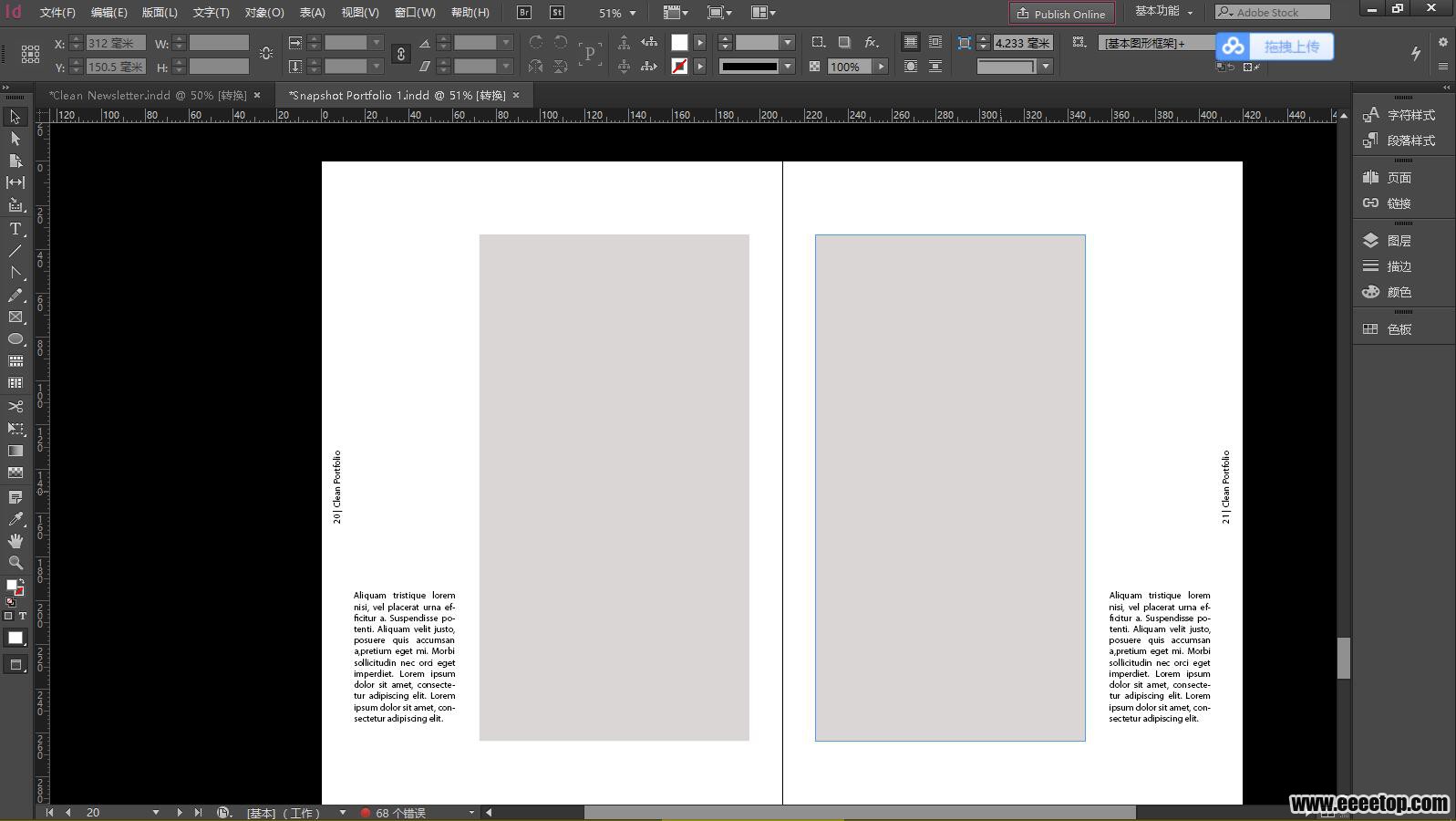Open the page number 20 dropdown
Image resolution: width=1456 pixels, height=821 pixels.
click(x=156, y=812)
